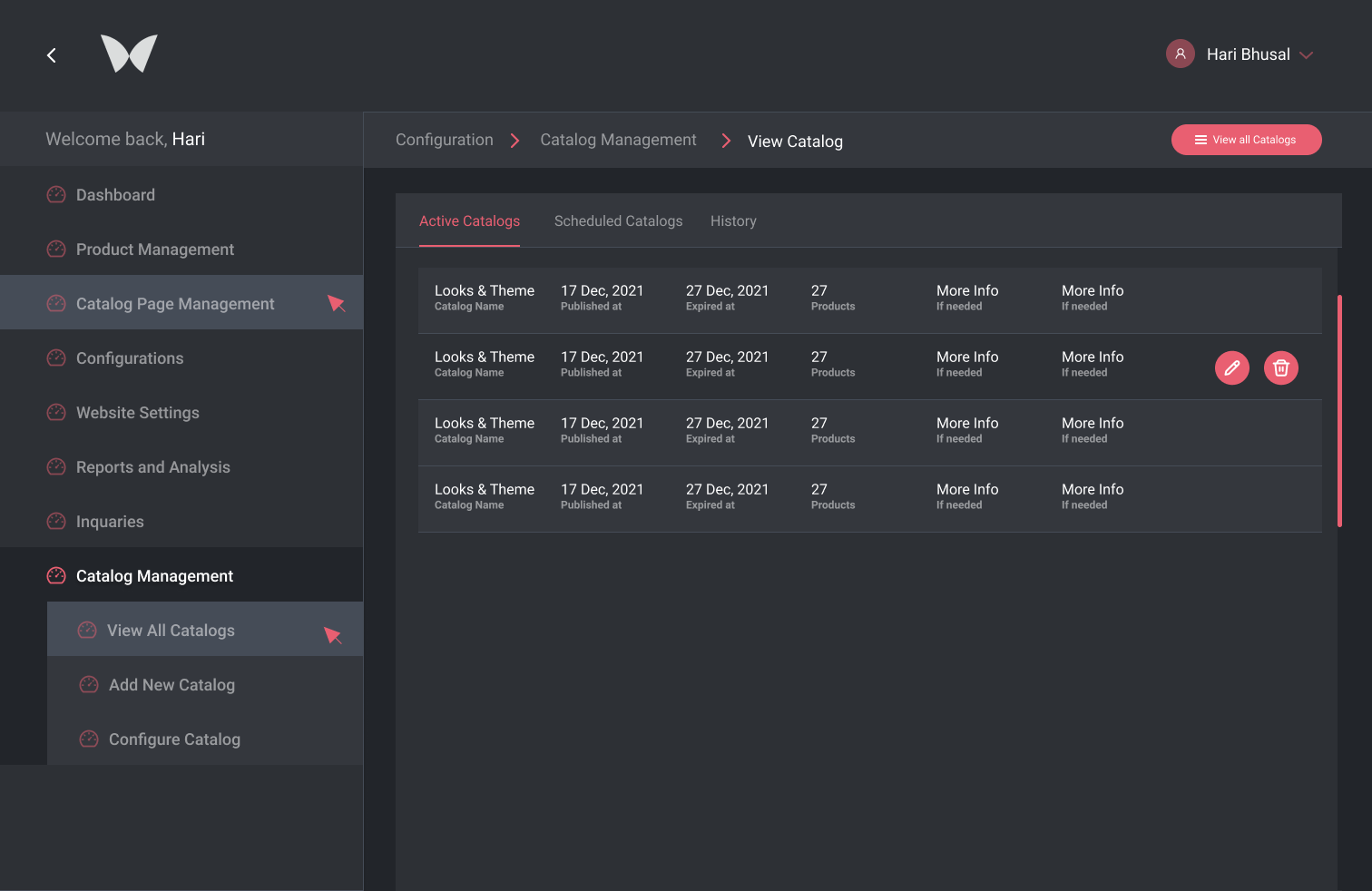Click the Add New Catalog icon

(89, 685)
